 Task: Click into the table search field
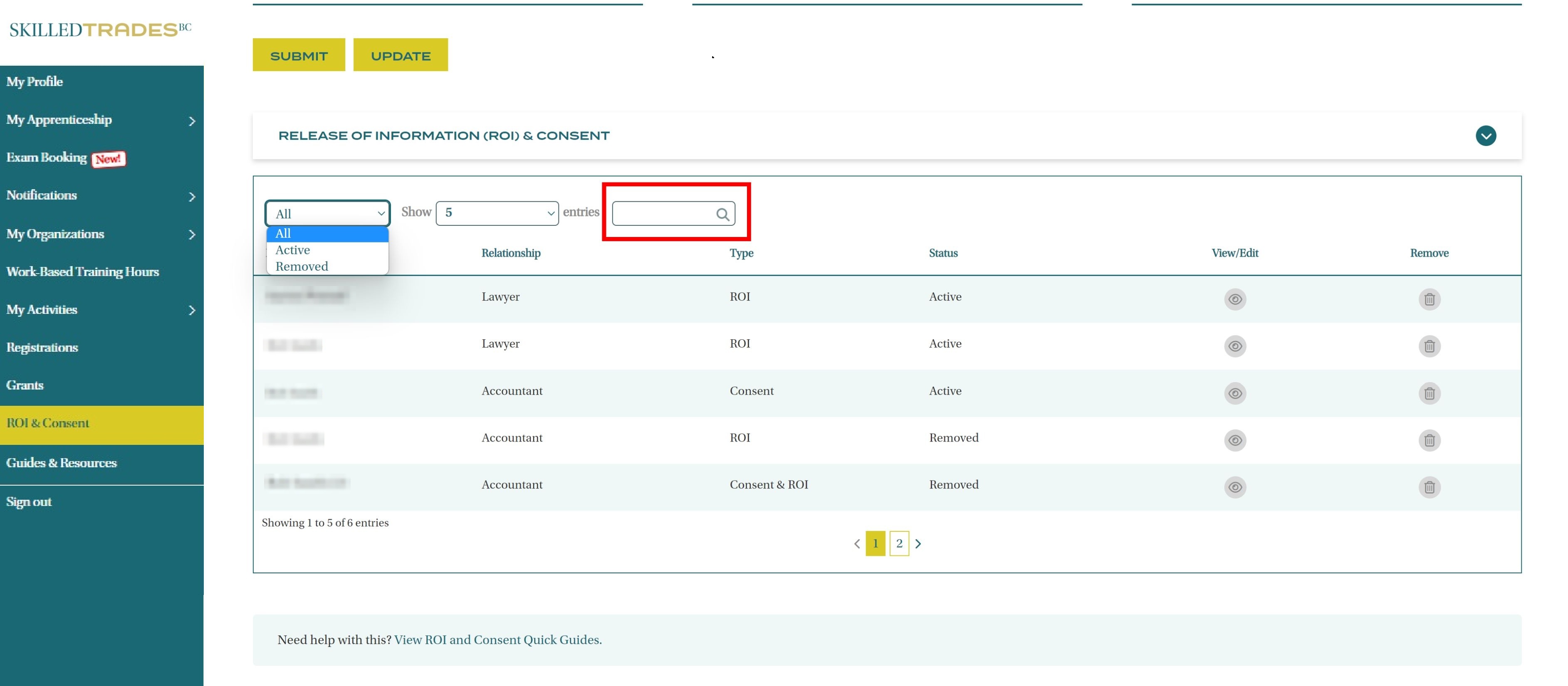tap(663, 214)
